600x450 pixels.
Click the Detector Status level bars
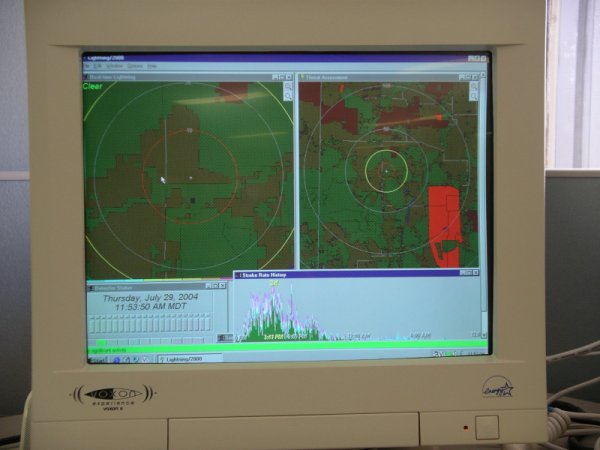pos(150,323)
